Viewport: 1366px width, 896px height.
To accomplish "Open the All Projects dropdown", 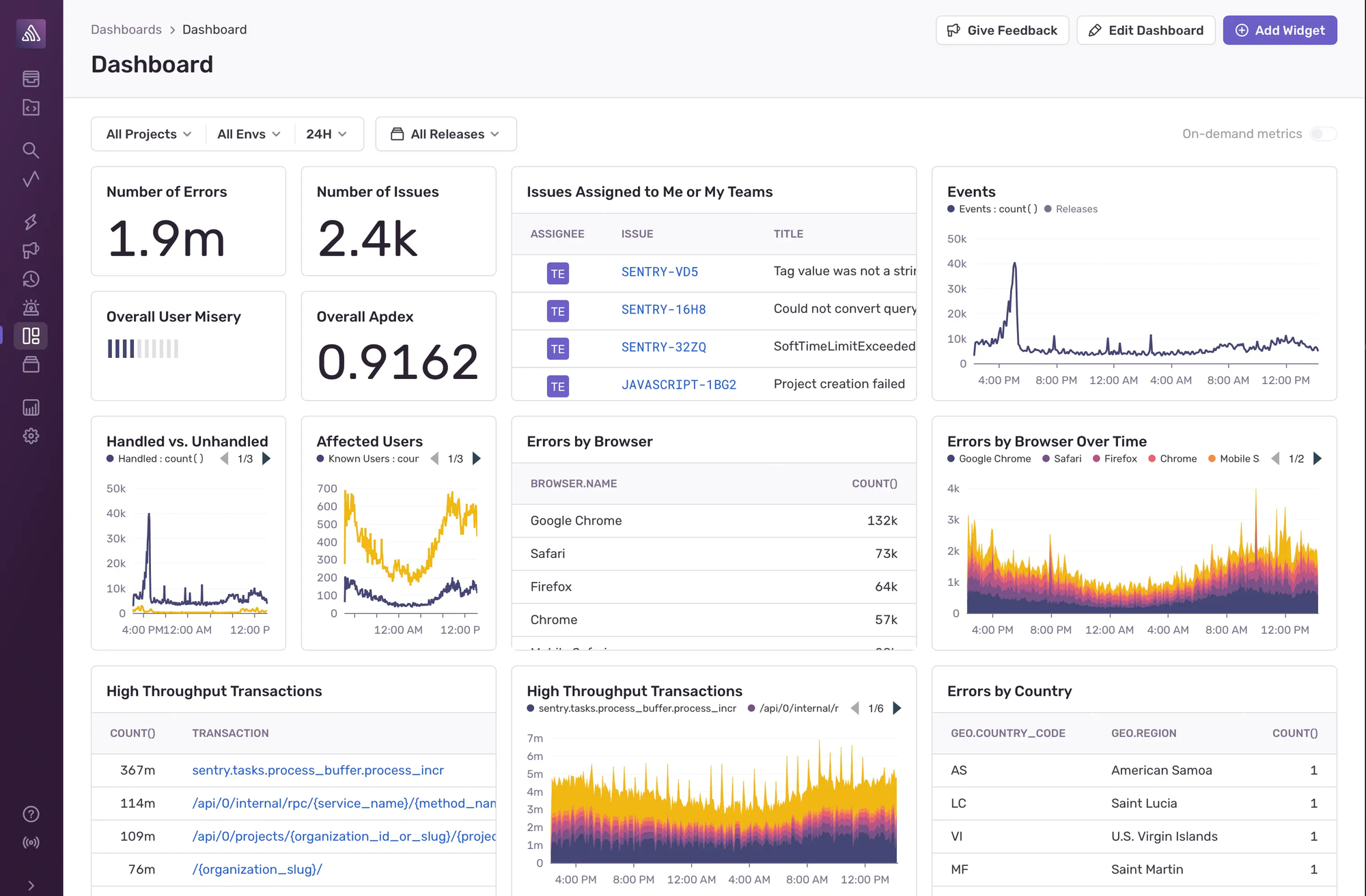I will click(x=147, y=134).
